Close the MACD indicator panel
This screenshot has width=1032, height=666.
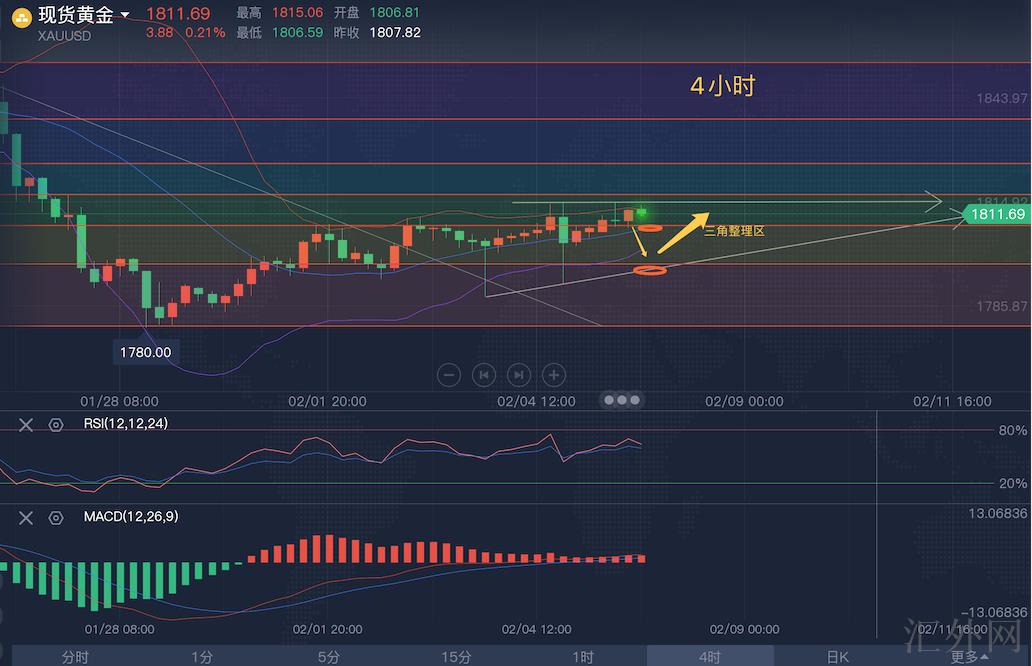tap(26, 517)
